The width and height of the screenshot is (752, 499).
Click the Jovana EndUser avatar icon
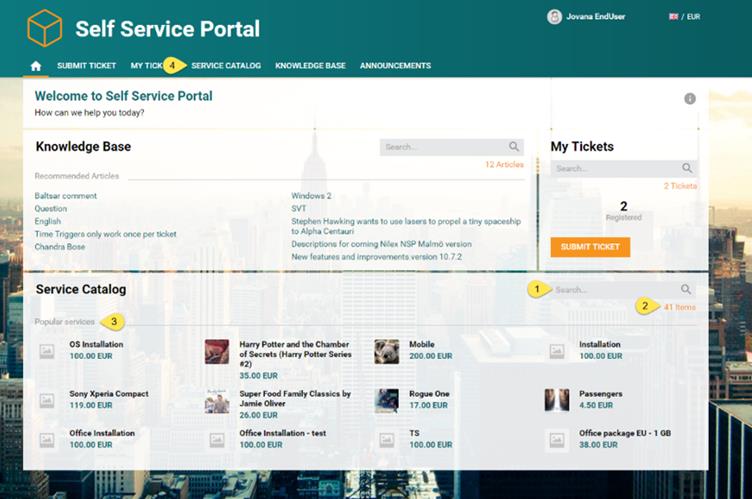pos(554,17)
